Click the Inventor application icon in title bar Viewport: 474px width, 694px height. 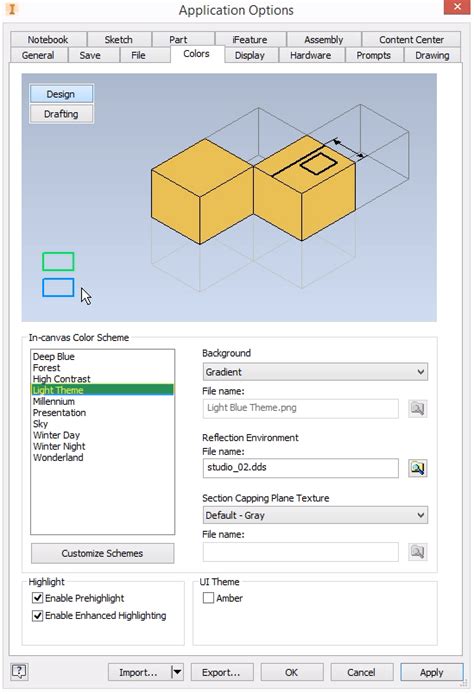[x=12, y=9]
